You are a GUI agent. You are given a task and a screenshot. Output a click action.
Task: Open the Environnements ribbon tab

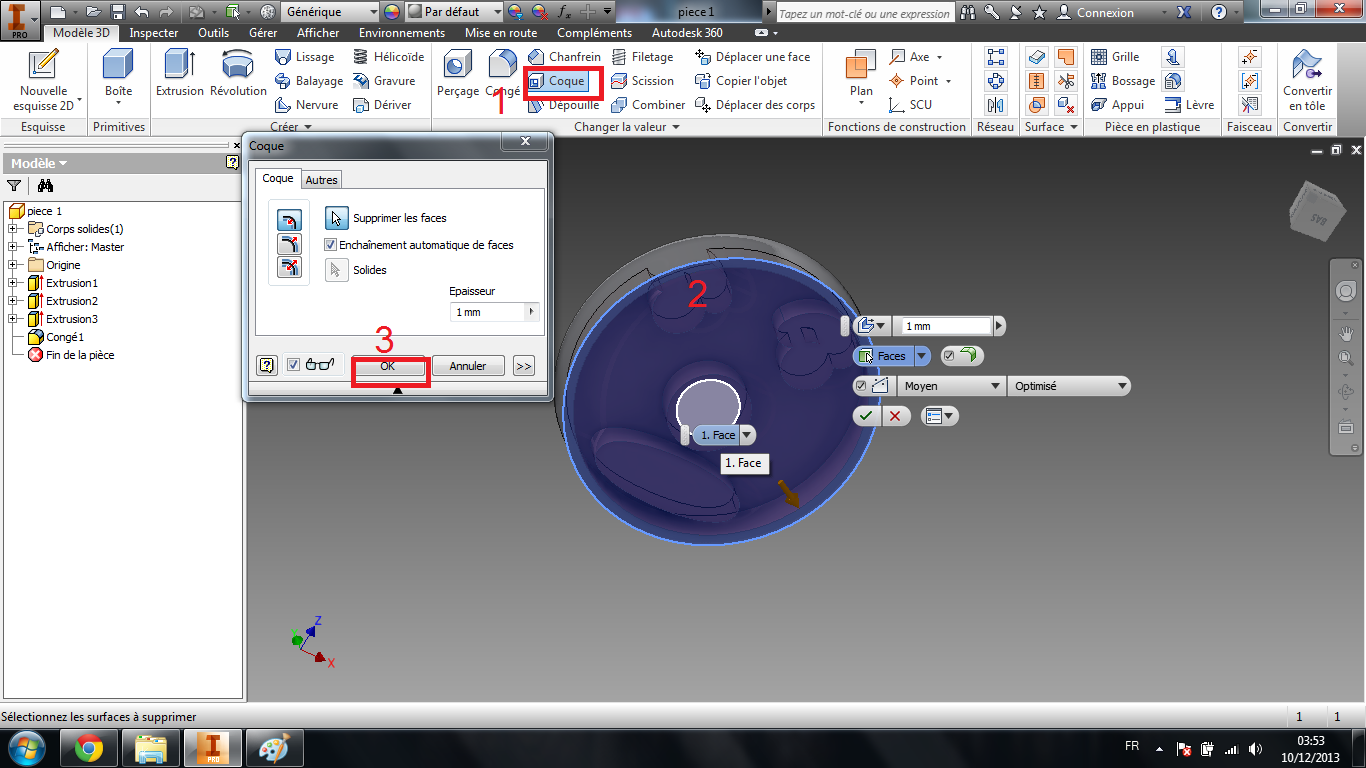tap(402, 33)
